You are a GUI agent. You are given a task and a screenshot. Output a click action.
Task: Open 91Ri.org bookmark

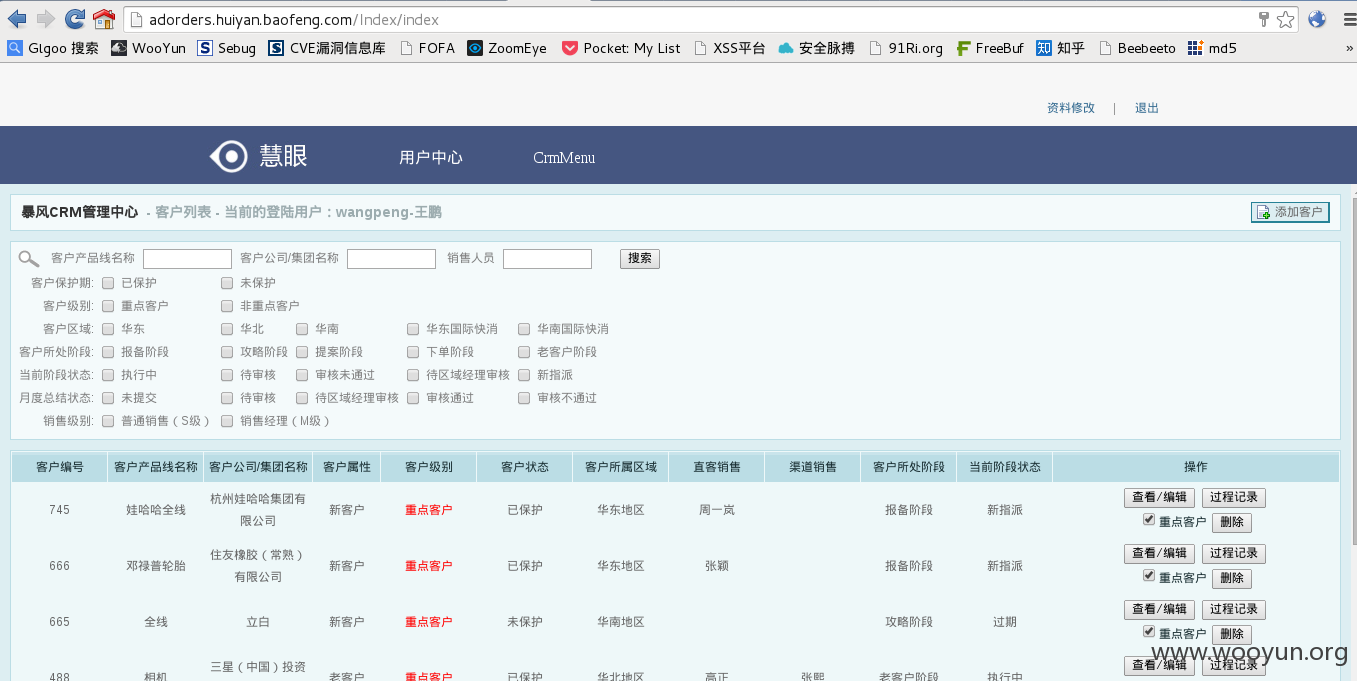pyautogui.click(x=906, y=47)
